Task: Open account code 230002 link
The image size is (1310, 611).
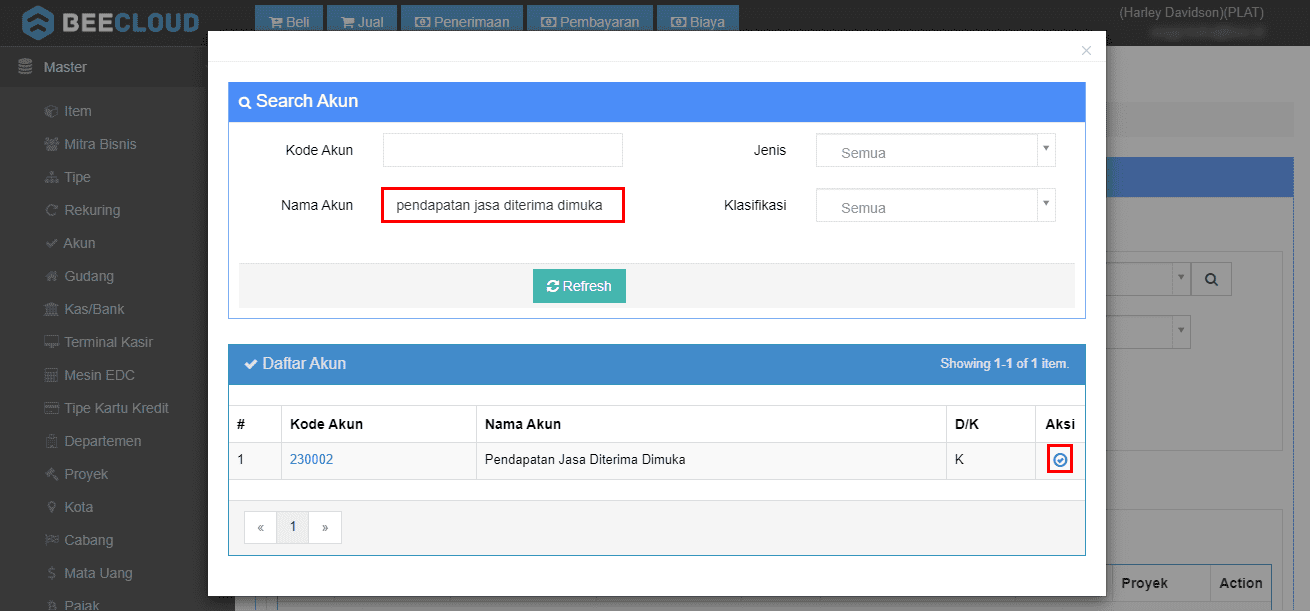Action: click(x=311, y=460)
